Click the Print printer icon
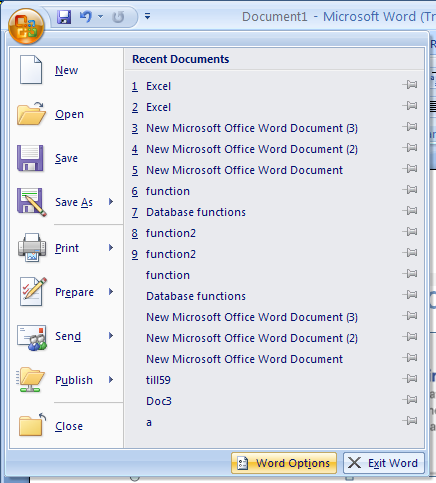Viewport: 436px width, 483px height. (x=32, y=247)
